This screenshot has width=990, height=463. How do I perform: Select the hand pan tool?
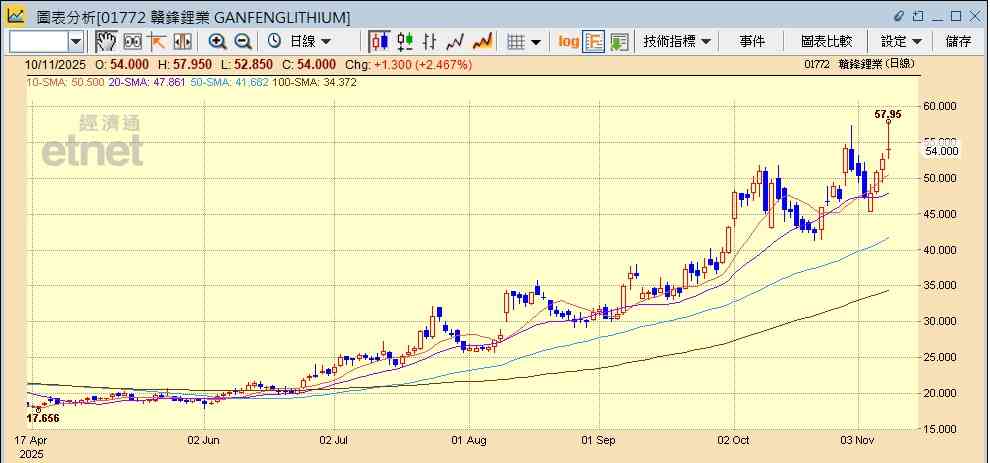point(106,41)
